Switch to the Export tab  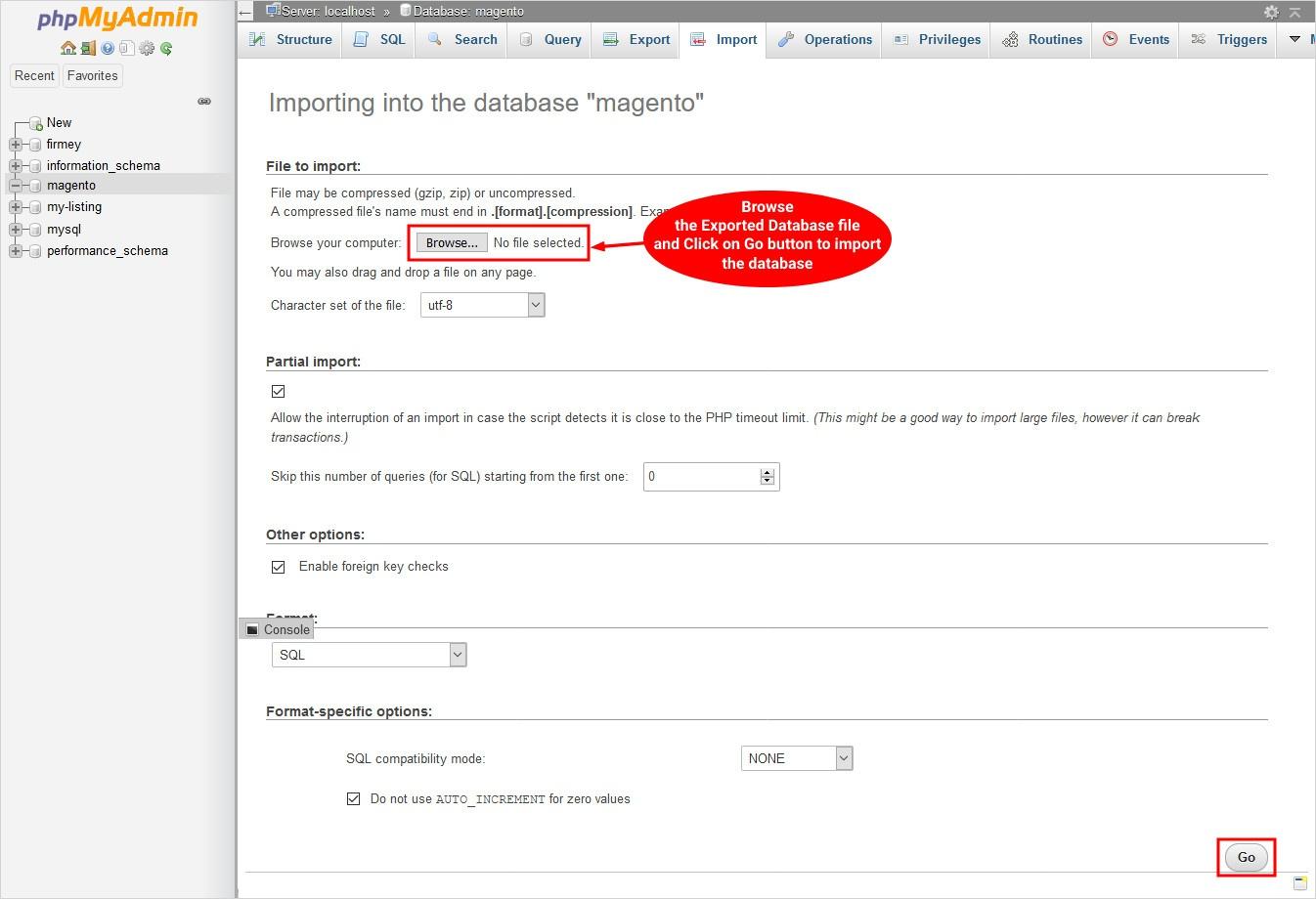point(636,40)
